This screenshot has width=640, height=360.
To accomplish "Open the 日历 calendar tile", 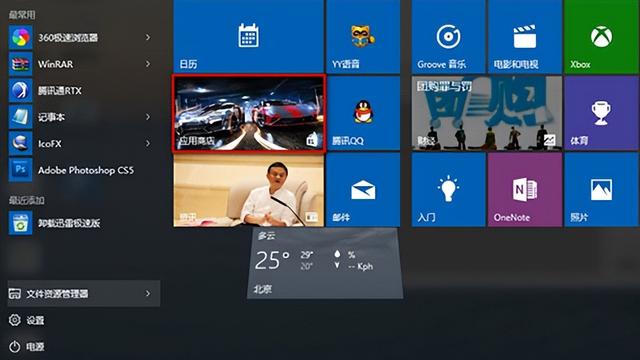I will pos(249,36).
